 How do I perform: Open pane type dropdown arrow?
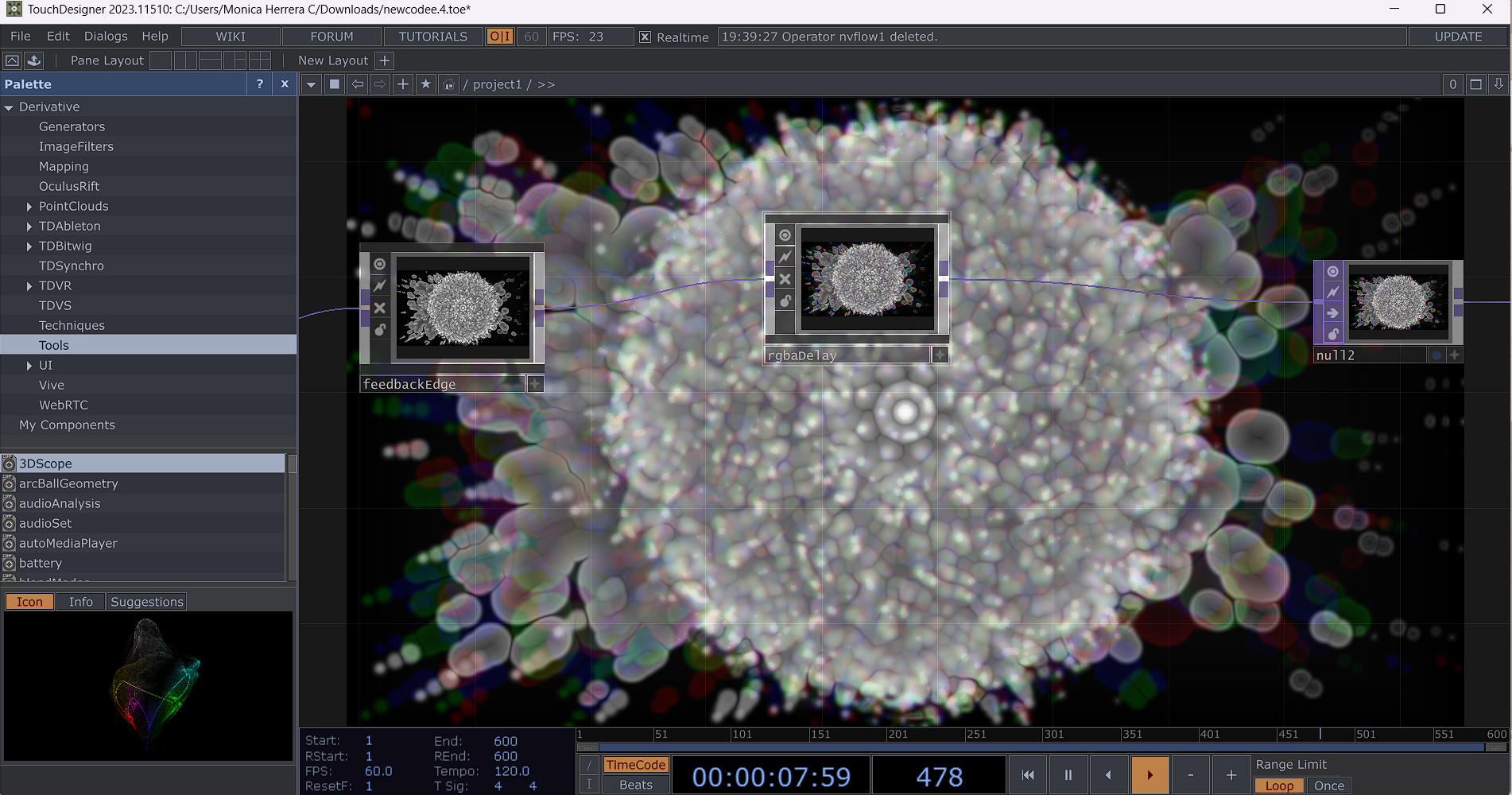(312, 84)
